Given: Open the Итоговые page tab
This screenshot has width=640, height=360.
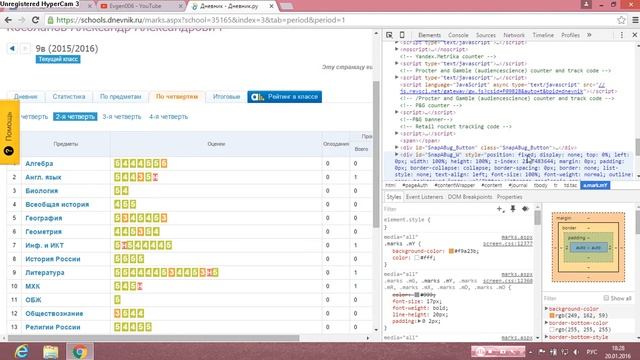Looking at the screenshot, I should click(226, 97).
